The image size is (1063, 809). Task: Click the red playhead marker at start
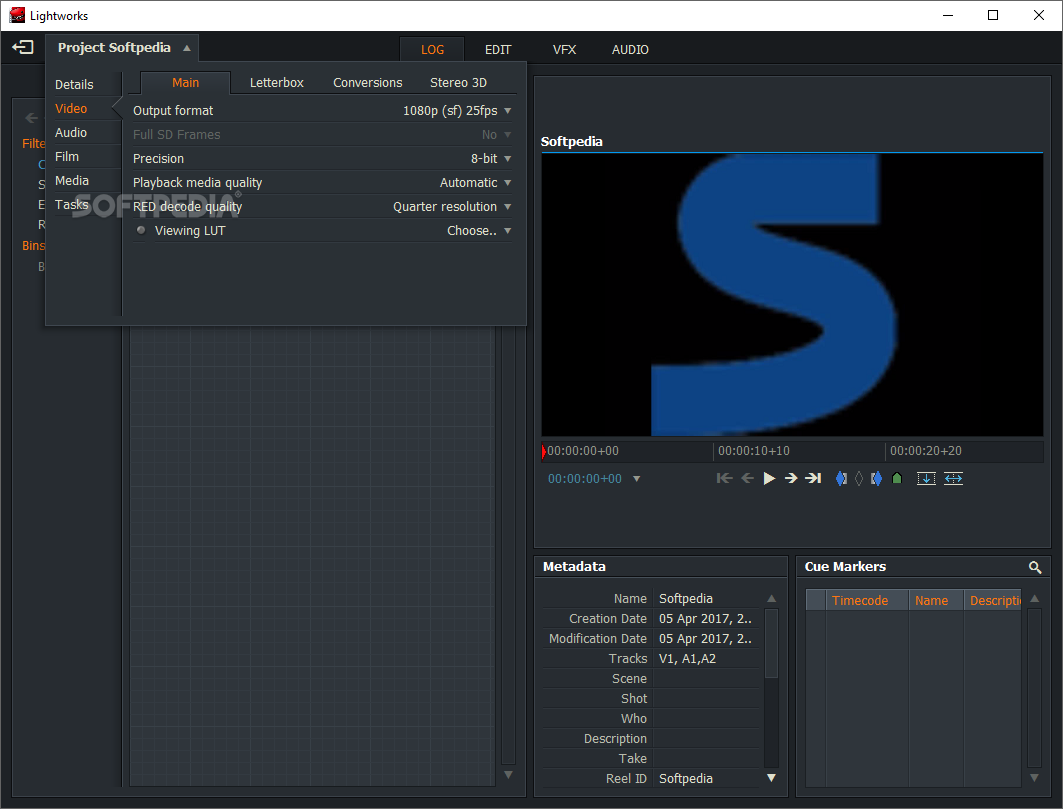click(544, 451)
